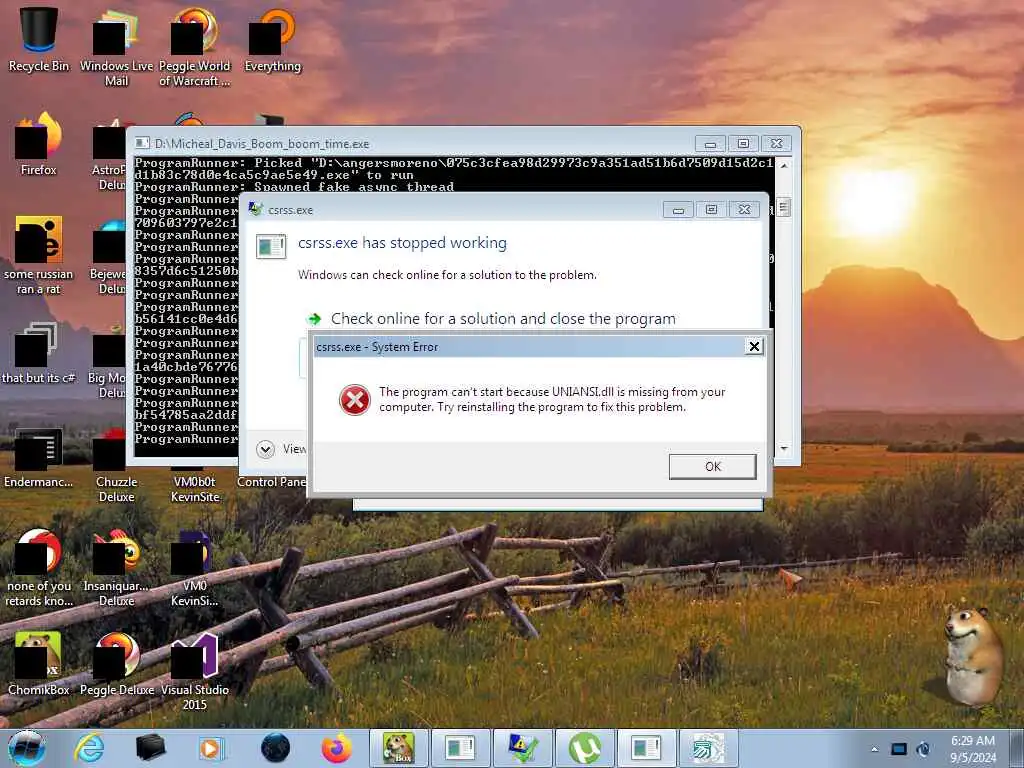This screenshot has width=1024, height=768.
Task: Open the clock showing 6:29 AM
Action: coord(973,749)
